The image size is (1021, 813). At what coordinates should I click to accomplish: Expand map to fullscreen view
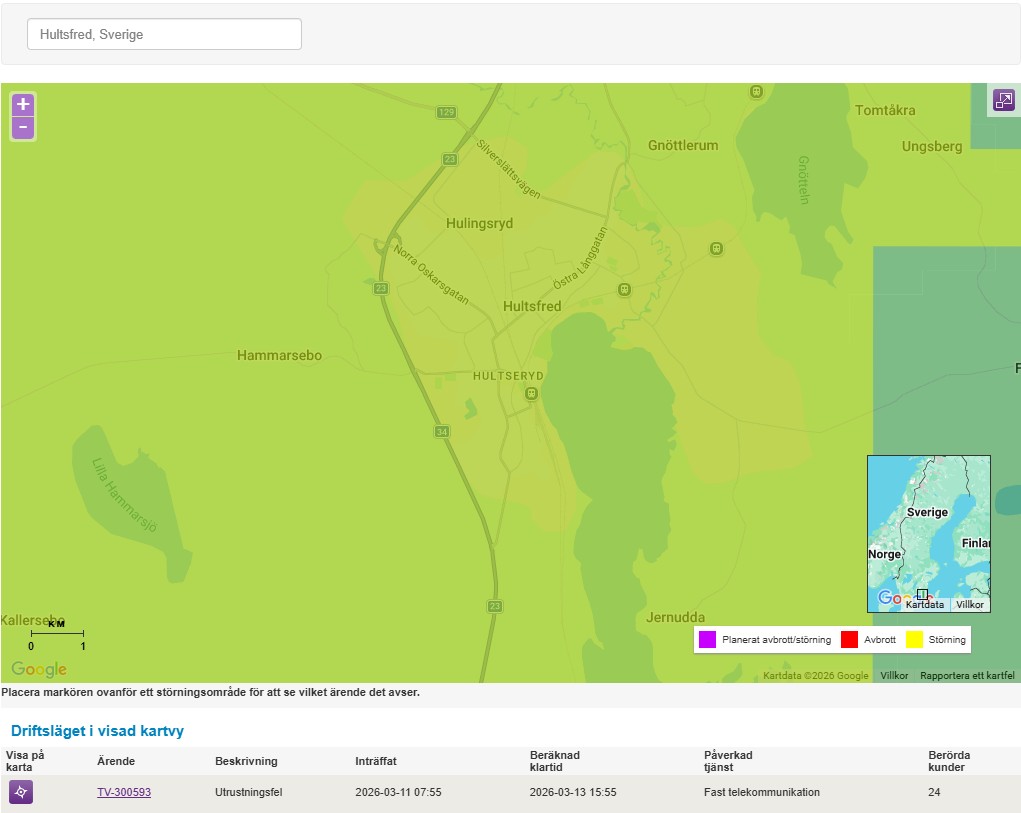pos(1003,100)
